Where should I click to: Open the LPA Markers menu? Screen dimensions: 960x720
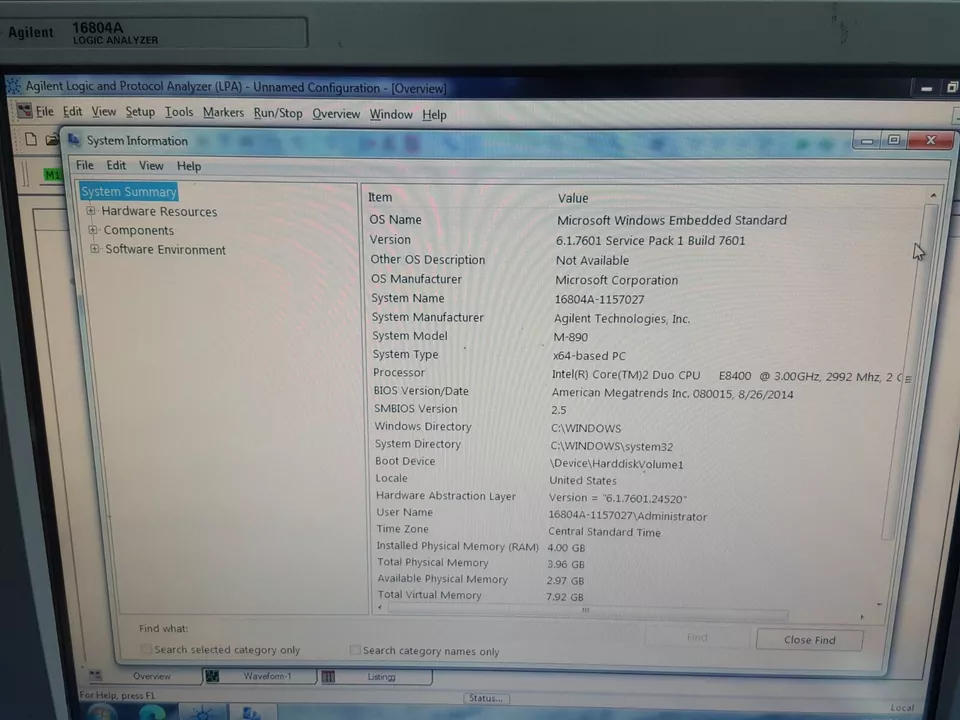[223, 113]
